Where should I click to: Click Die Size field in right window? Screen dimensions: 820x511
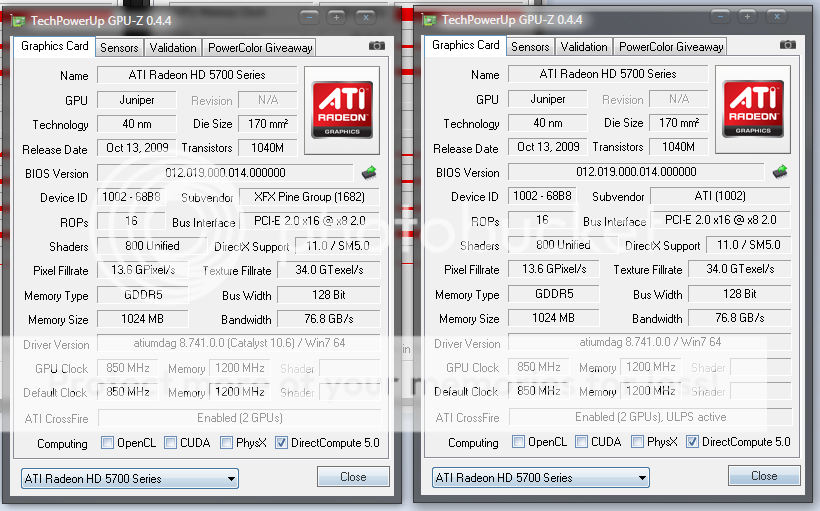tap(679, 123)
